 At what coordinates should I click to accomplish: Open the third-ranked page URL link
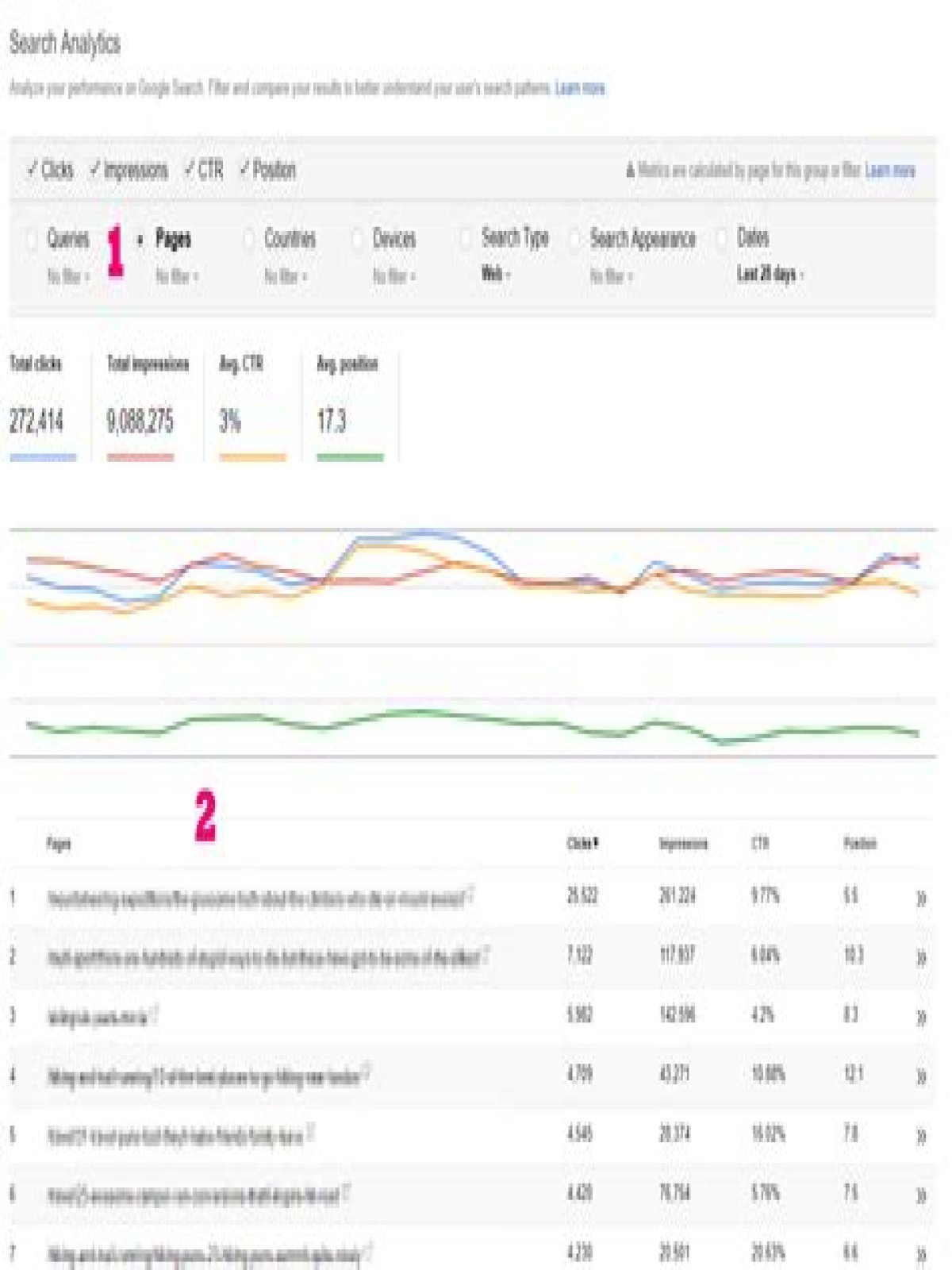(x=98, y=1018)
